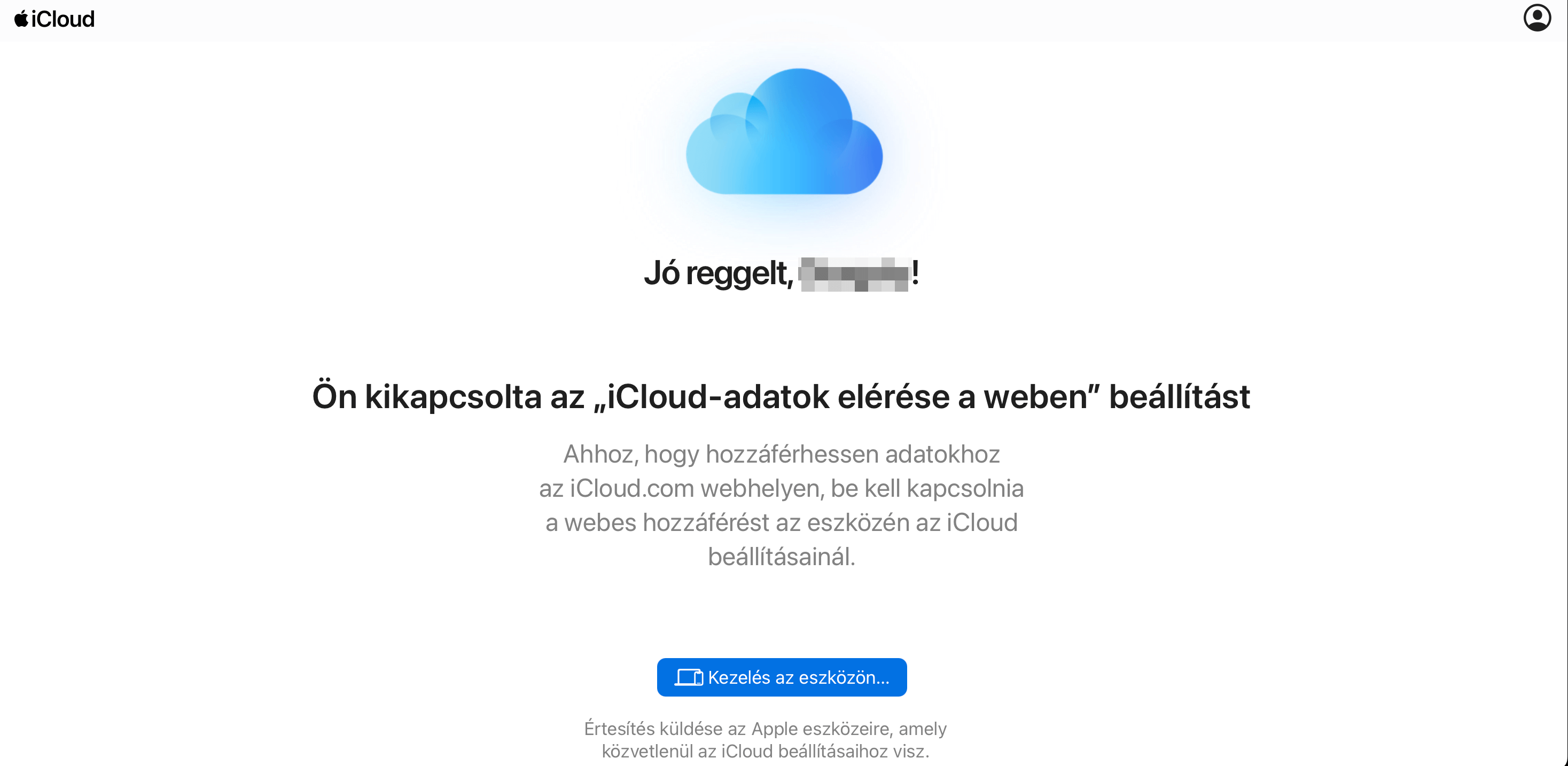Click the devices icon inside blue button
This screenshot has width=1568, height=766.
[x=689, y=677]
